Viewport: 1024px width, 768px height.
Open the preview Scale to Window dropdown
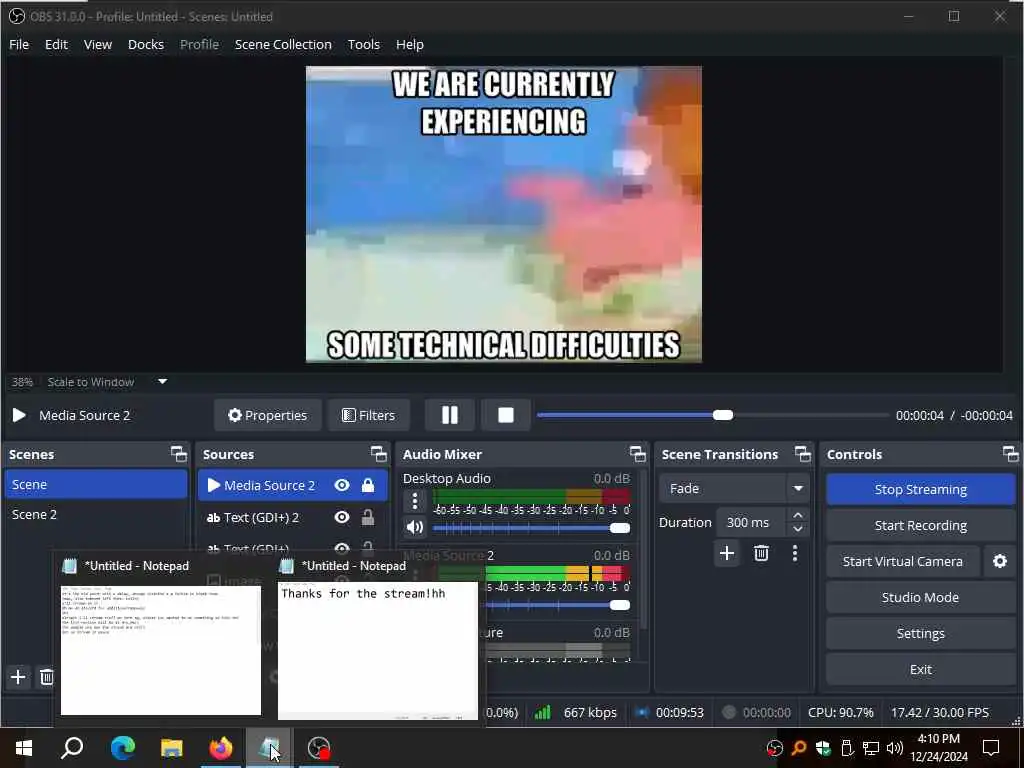(x=163, y=382)
